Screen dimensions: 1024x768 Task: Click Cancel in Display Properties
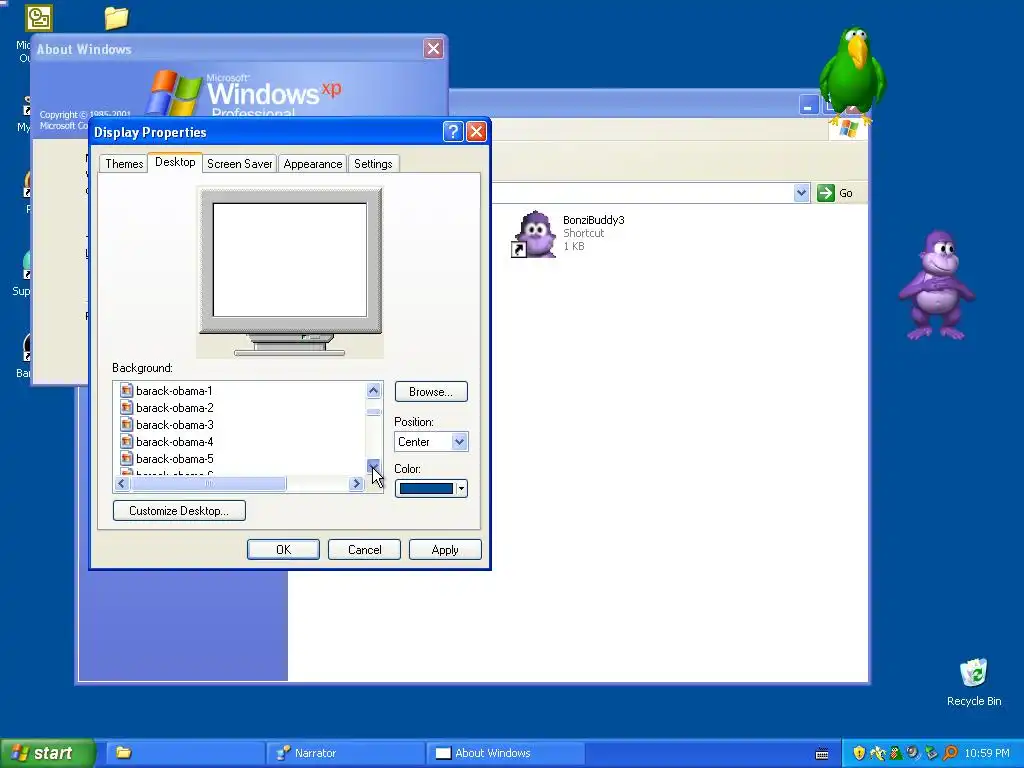(x=364, y=550)
